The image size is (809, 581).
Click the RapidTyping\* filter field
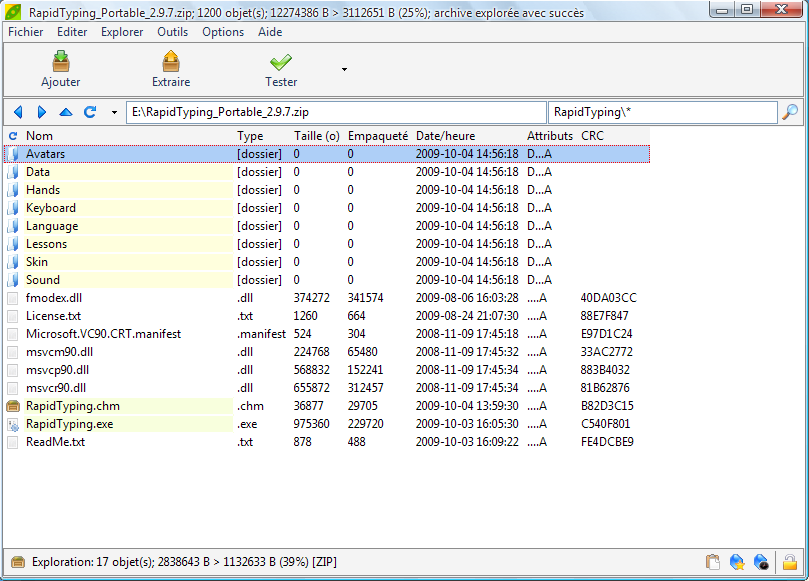point(662,112)
